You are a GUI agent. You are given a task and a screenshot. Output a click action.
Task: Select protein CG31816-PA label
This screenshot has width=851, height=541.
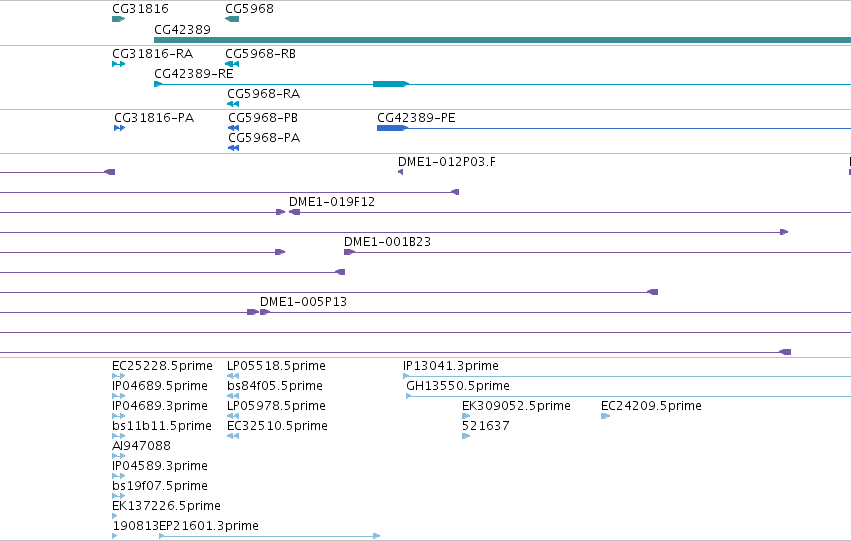(154, 117)
